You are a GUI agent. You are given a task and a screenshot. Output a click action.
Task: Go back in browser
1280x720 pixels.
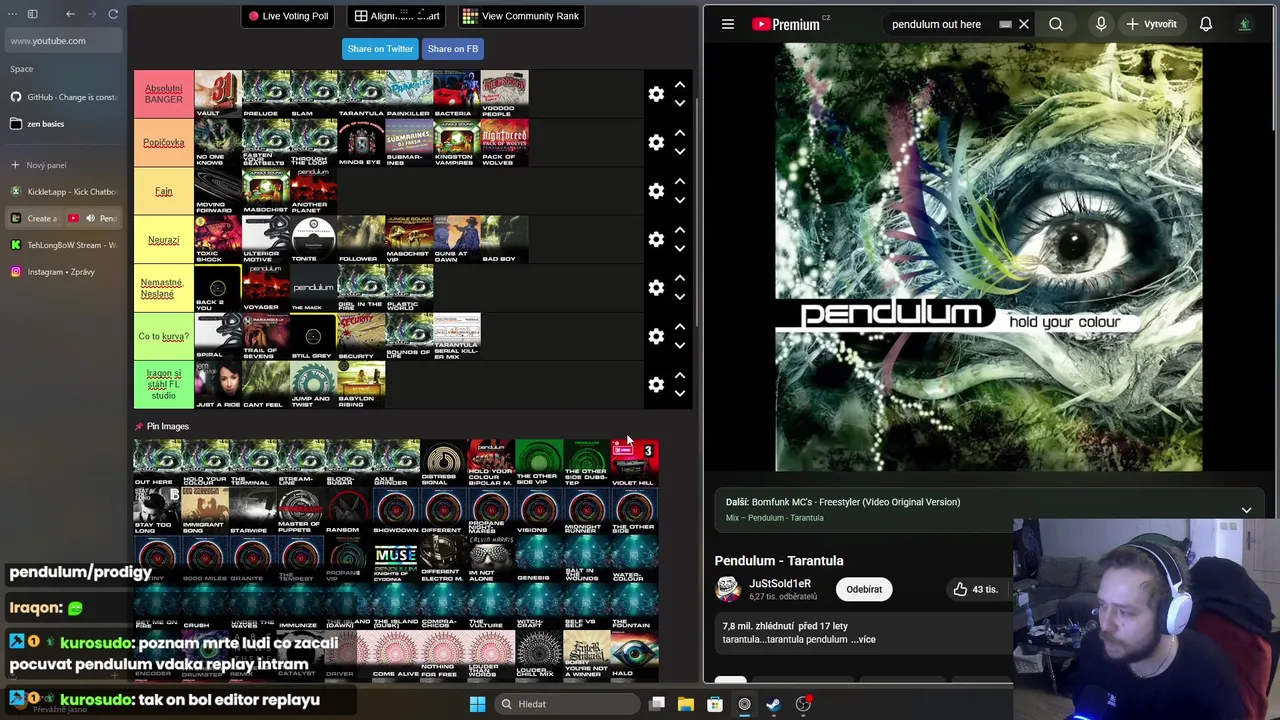coord(70,14)
